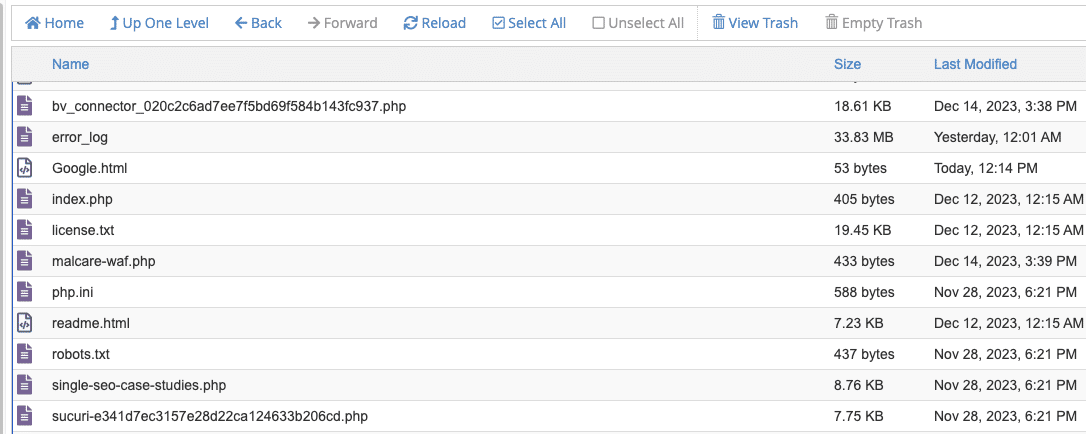Click the Back arrow button
1086x434 pixels.
point(258,23)
